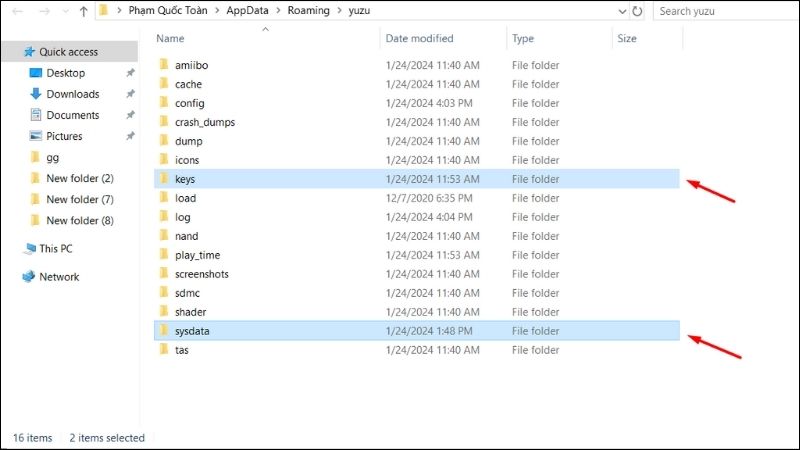Click the Refresh icon beside address bar
The height and width of the screenshot is (450, 800).
(x=637, y=11)
